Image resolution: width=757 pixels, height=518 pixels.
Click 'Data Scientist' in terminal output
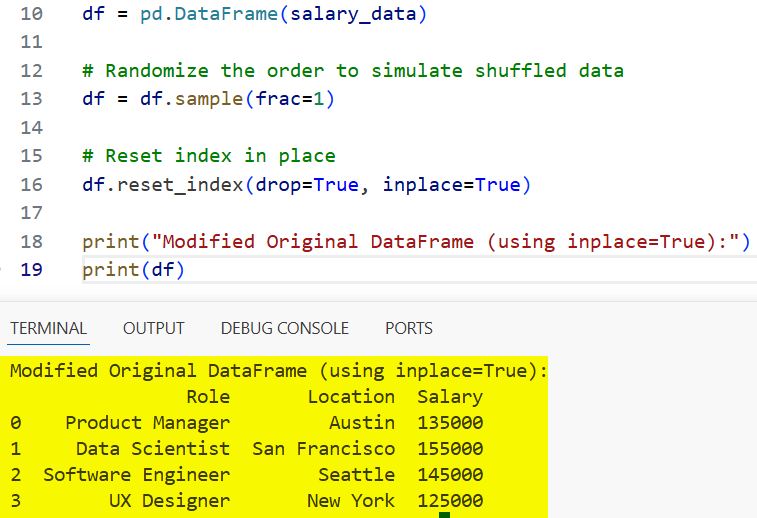pyautogui.click(x=153, y=449)
